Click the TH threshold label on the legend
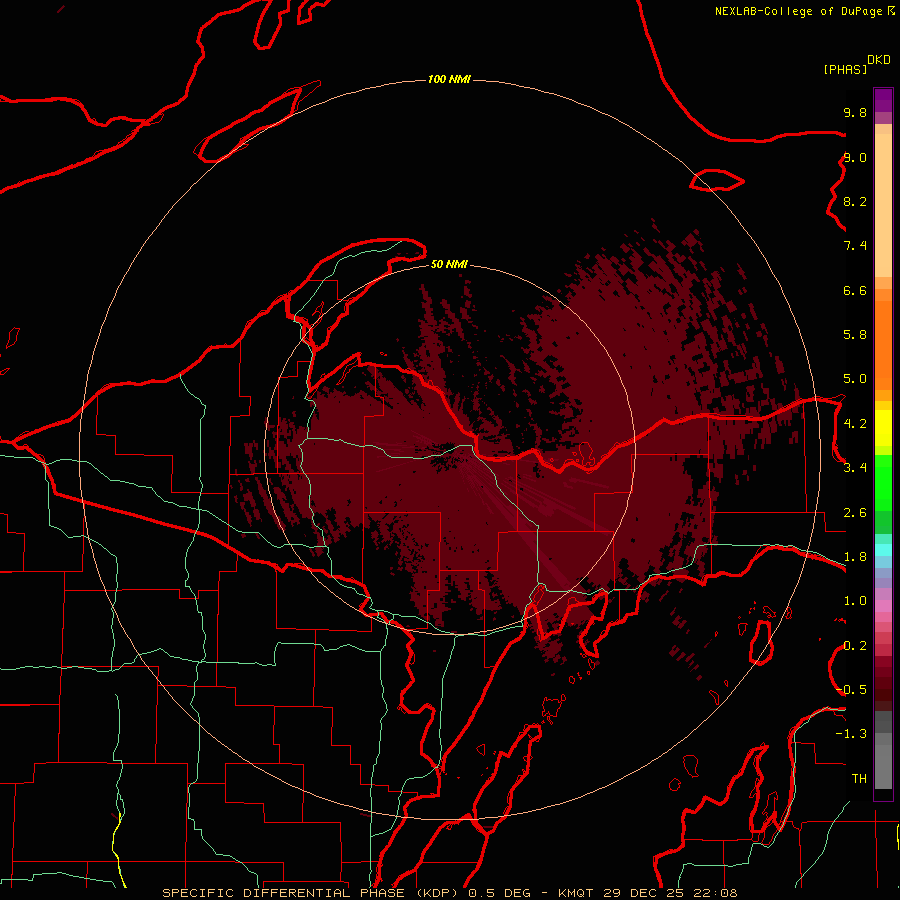The height and width of the screenshot is (900, 900). 859,779
